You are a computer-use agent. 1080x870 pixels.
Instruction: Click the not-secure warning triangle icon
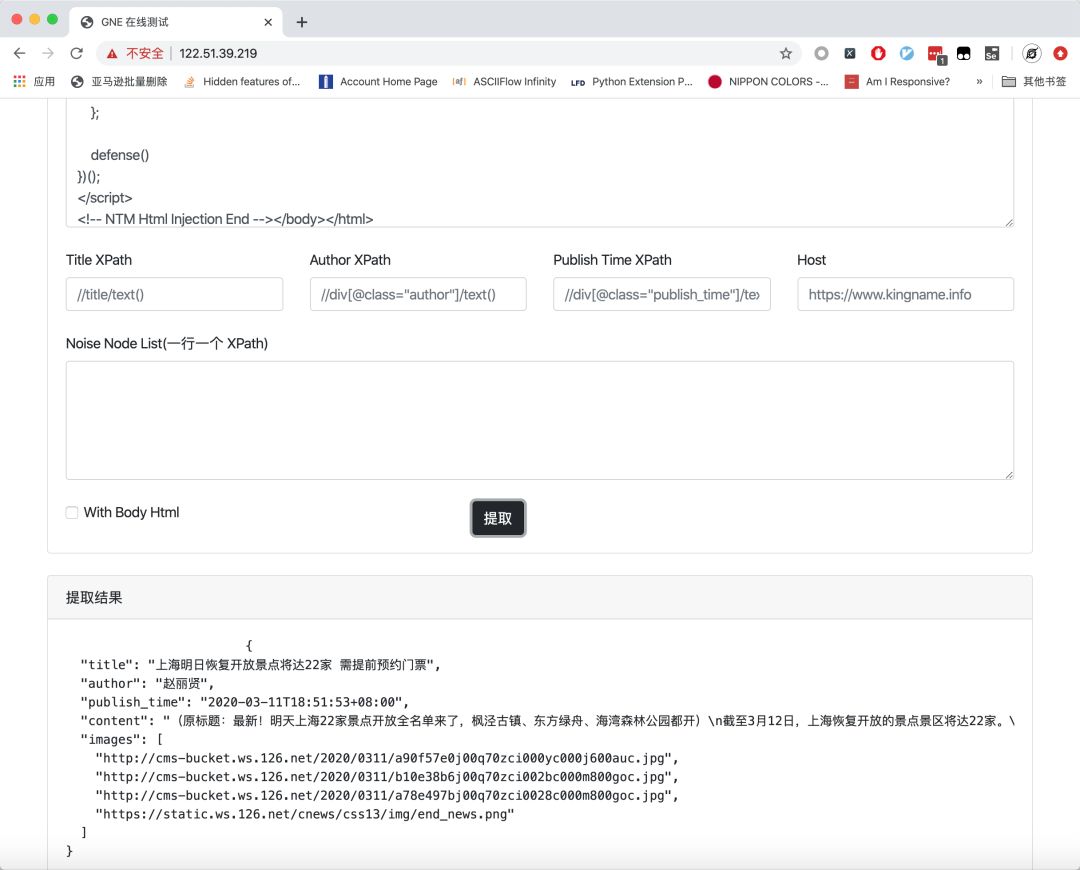(112, 54)
